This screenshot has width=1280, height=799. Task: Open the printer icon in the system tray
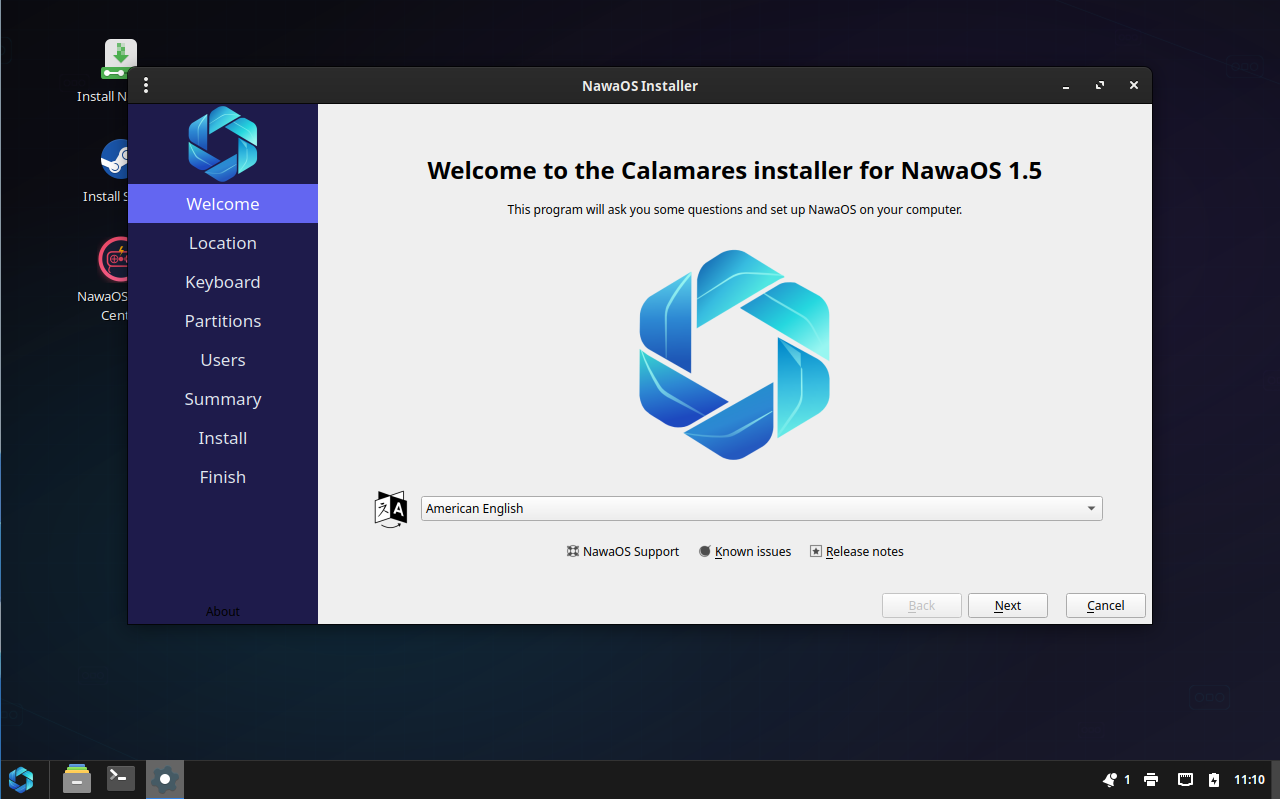1151,779
